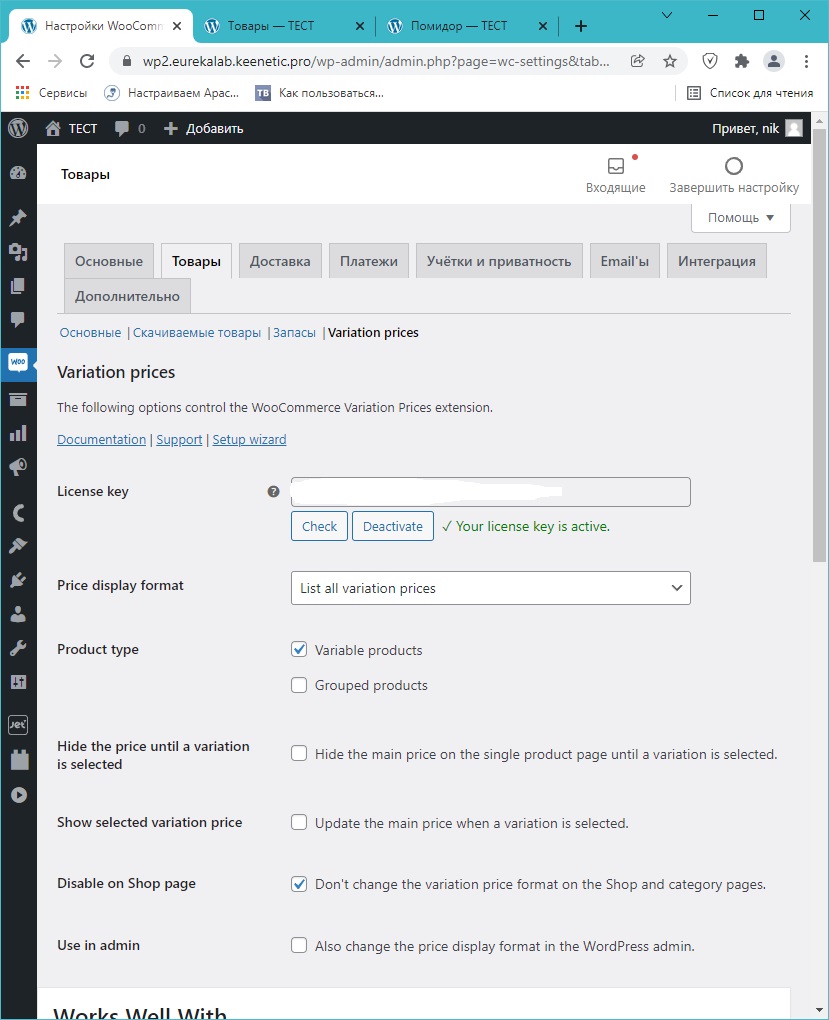This screenshot has width=829, height=1020.
Task: Click the Users icon in sidebar
Action: click(x=18, y=614)
